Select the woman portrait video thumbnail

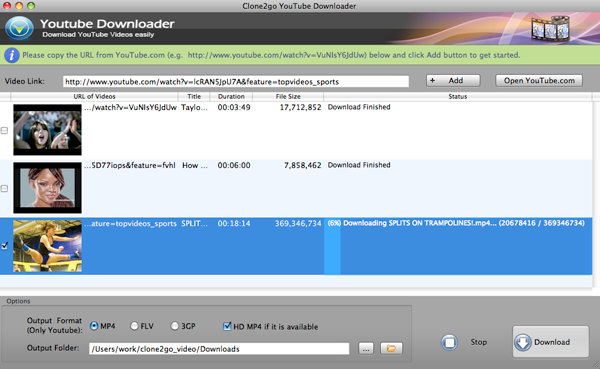click(47, 188)
